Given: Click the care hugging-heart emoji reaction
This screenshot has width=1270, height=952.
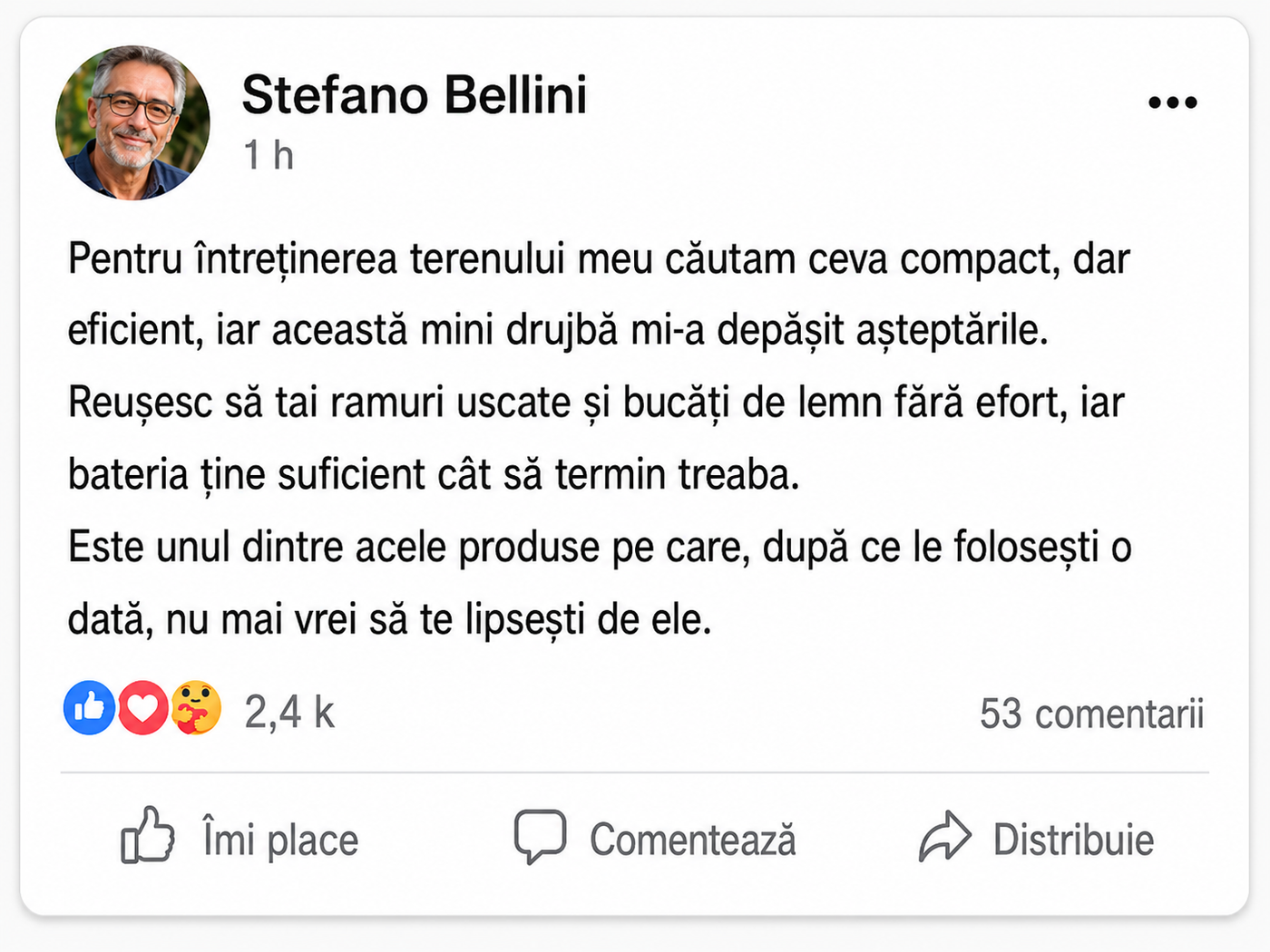Looking at the screenshot, I should coord(195,707).
